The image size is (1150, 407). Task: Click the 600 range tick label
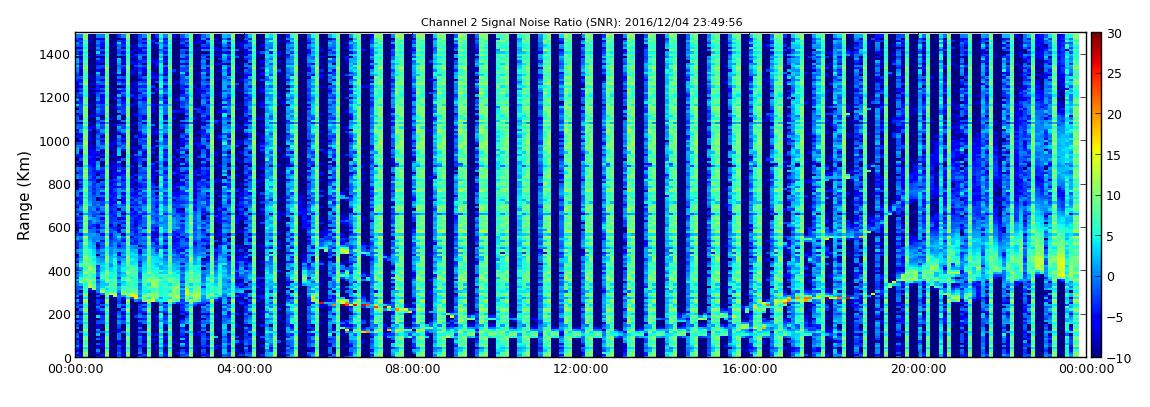click(x=59, y=227)
